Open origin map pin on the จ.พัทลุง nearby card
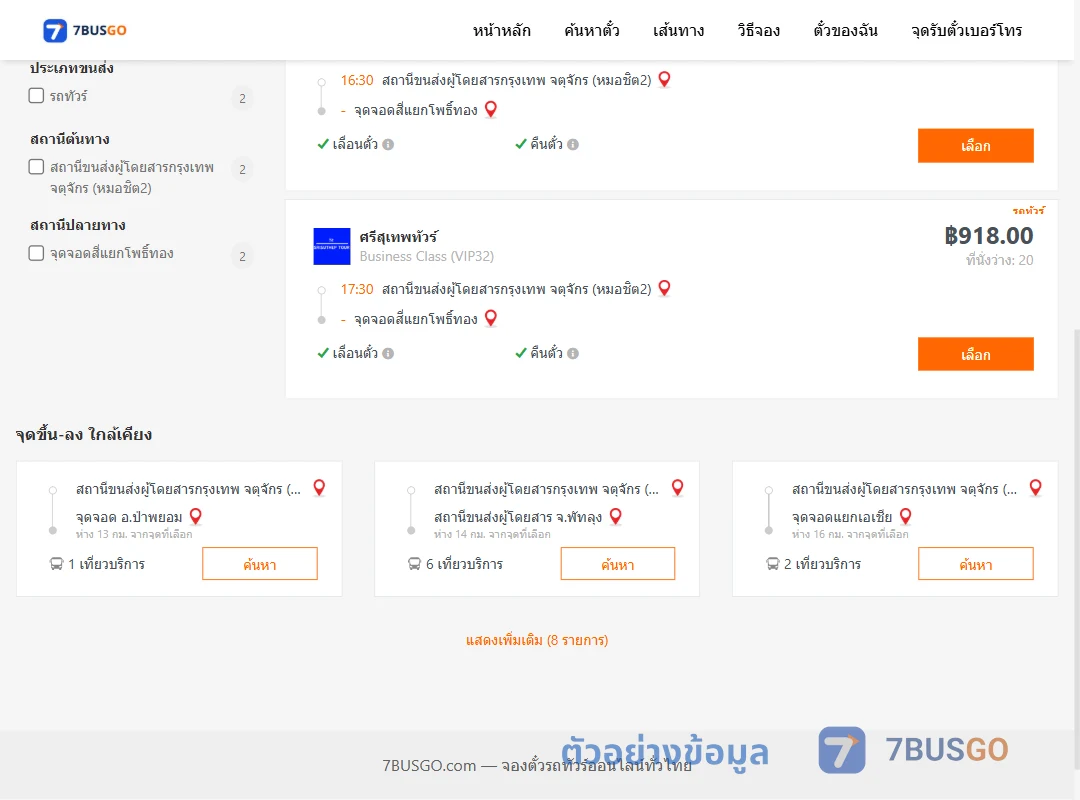The height and width of the screenshot is (800, 1080). (677, 488)
